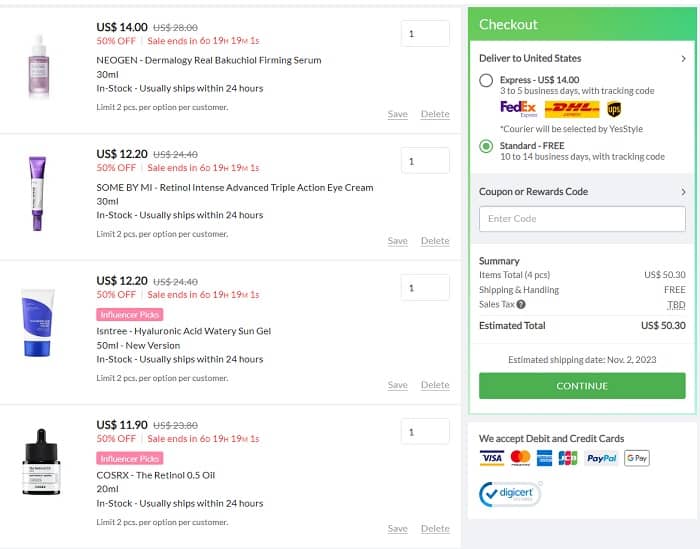Open the DigiCert security seal

coord(509,494)
